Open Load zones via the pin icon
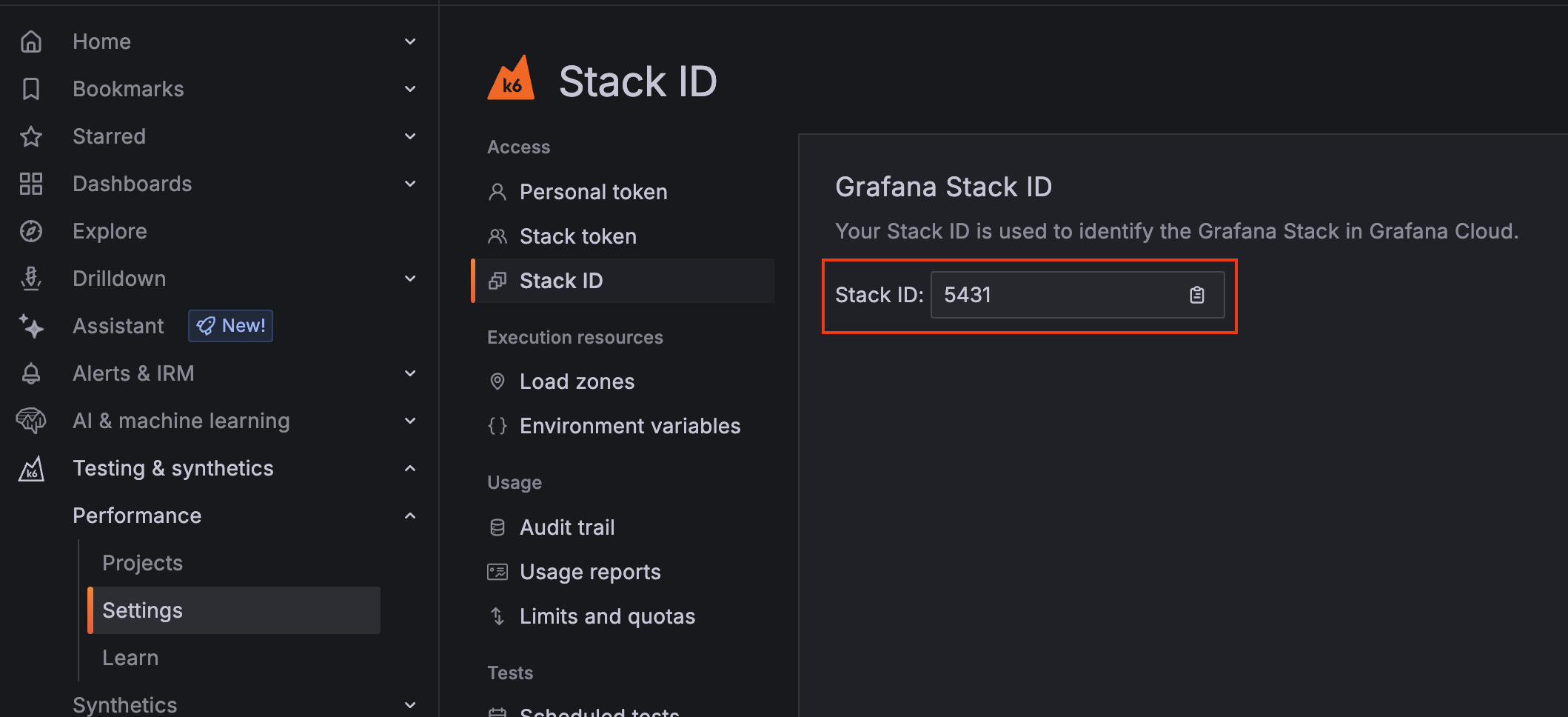 [497, 381]
